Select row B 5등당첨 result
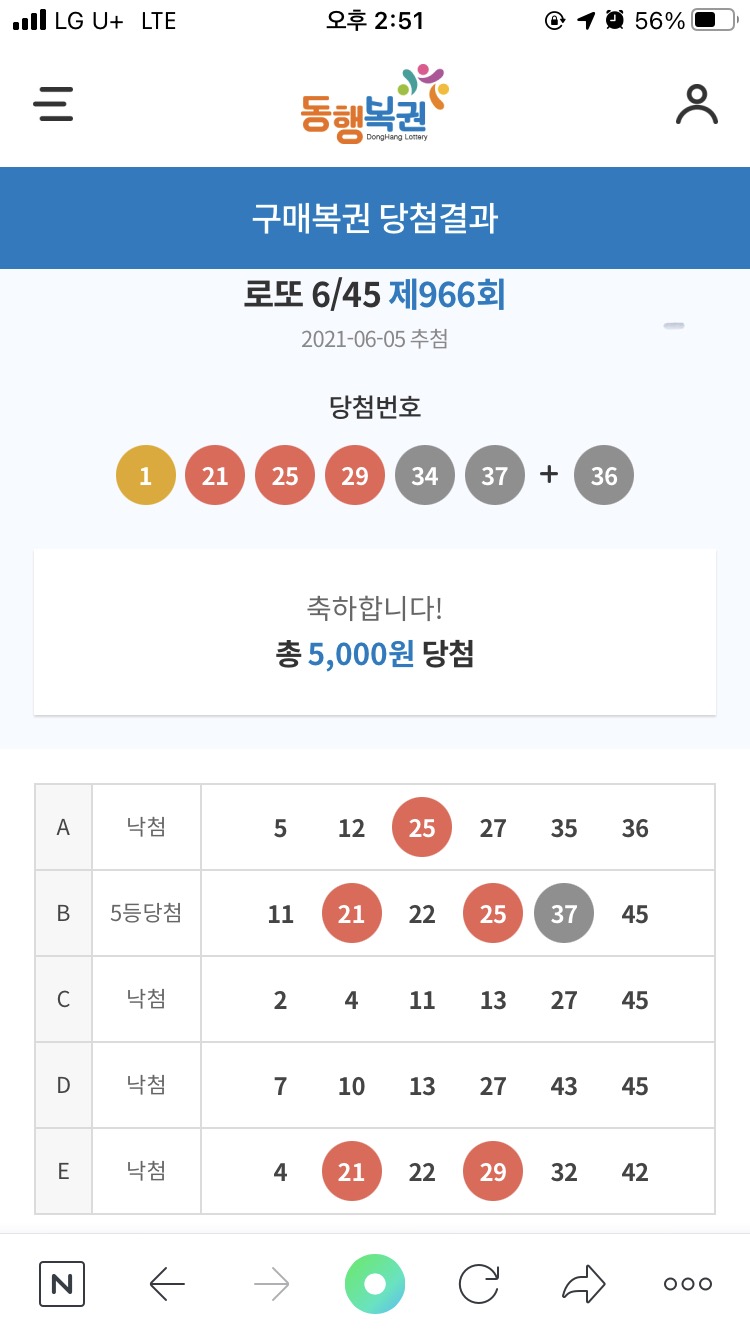 [146, 913]
